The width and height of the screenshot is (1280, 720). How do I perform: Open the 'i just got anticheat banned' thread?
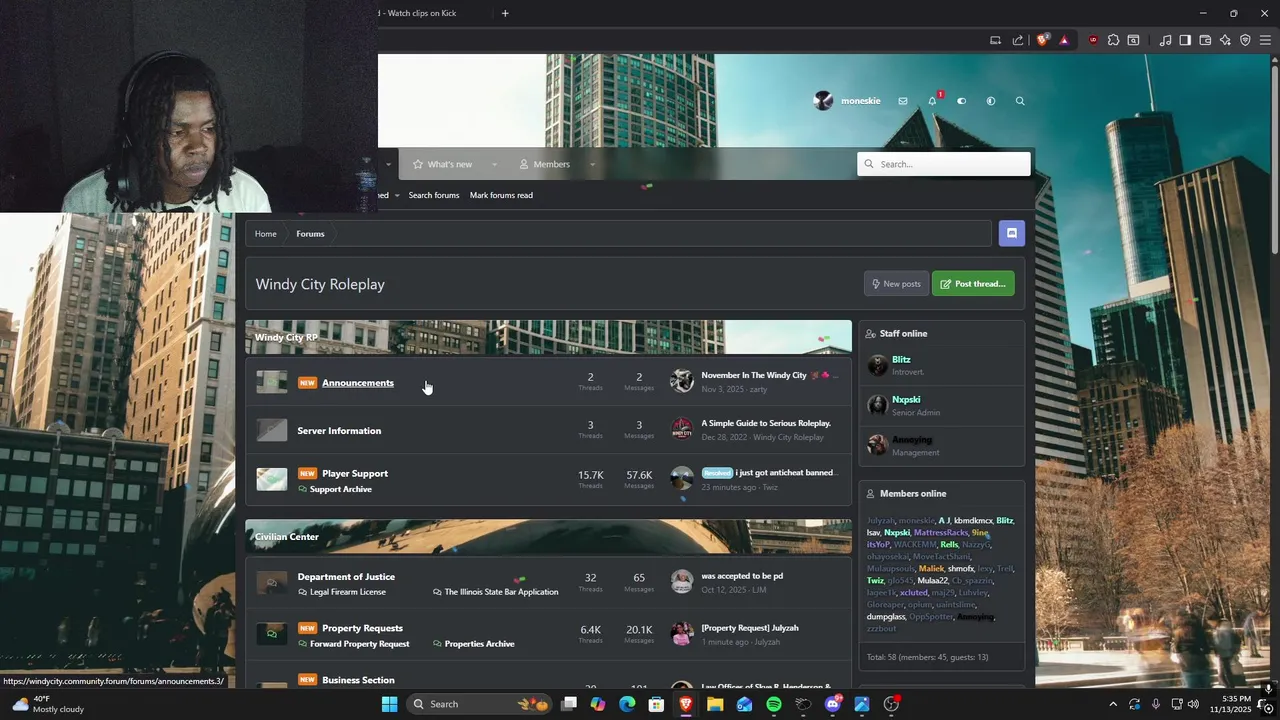785,472
